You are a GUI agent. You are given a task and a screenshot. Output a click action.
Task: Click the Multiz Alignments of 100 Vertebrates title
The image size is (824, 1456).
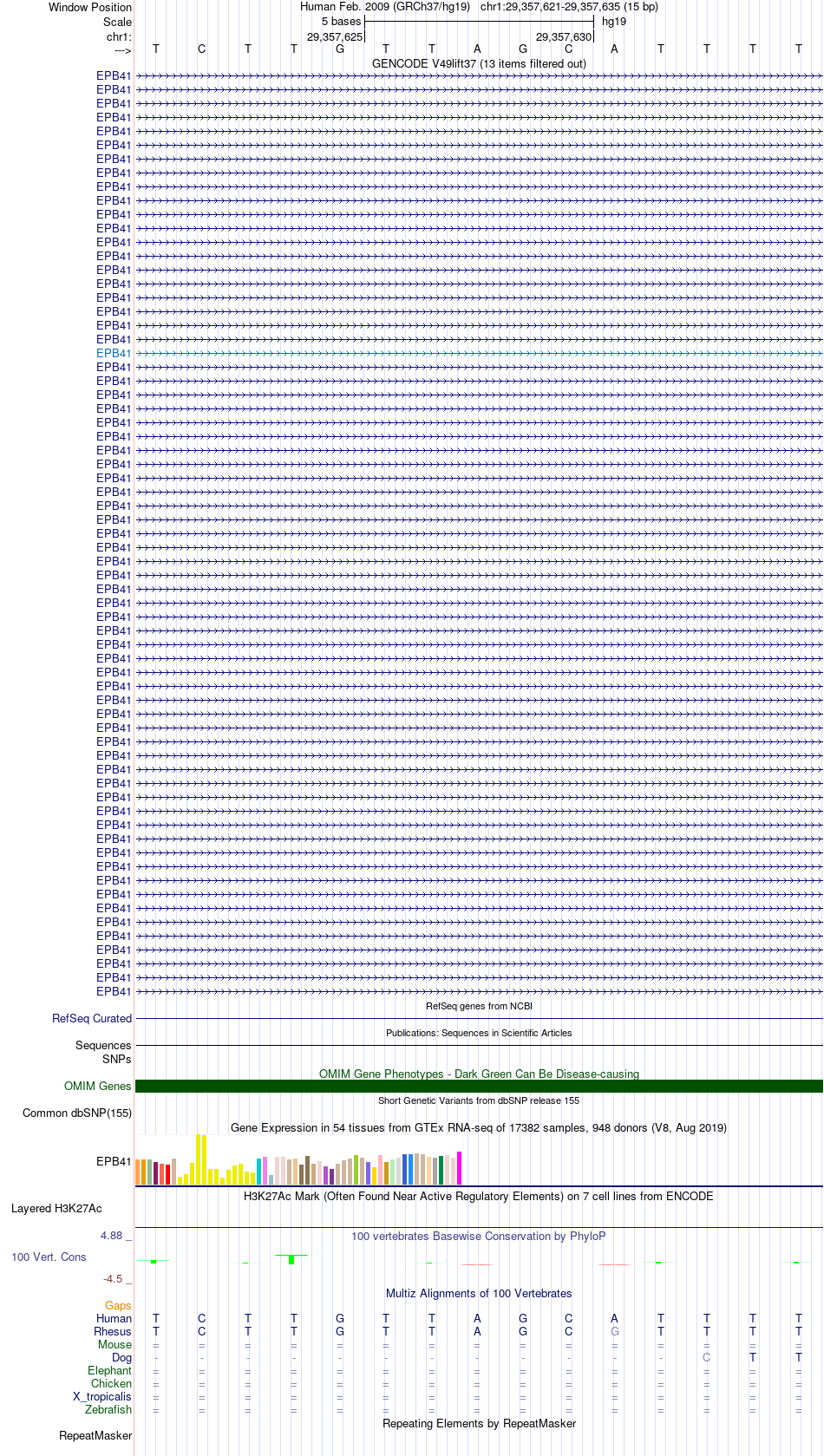pyautogui.click(x=479, y=1293)
